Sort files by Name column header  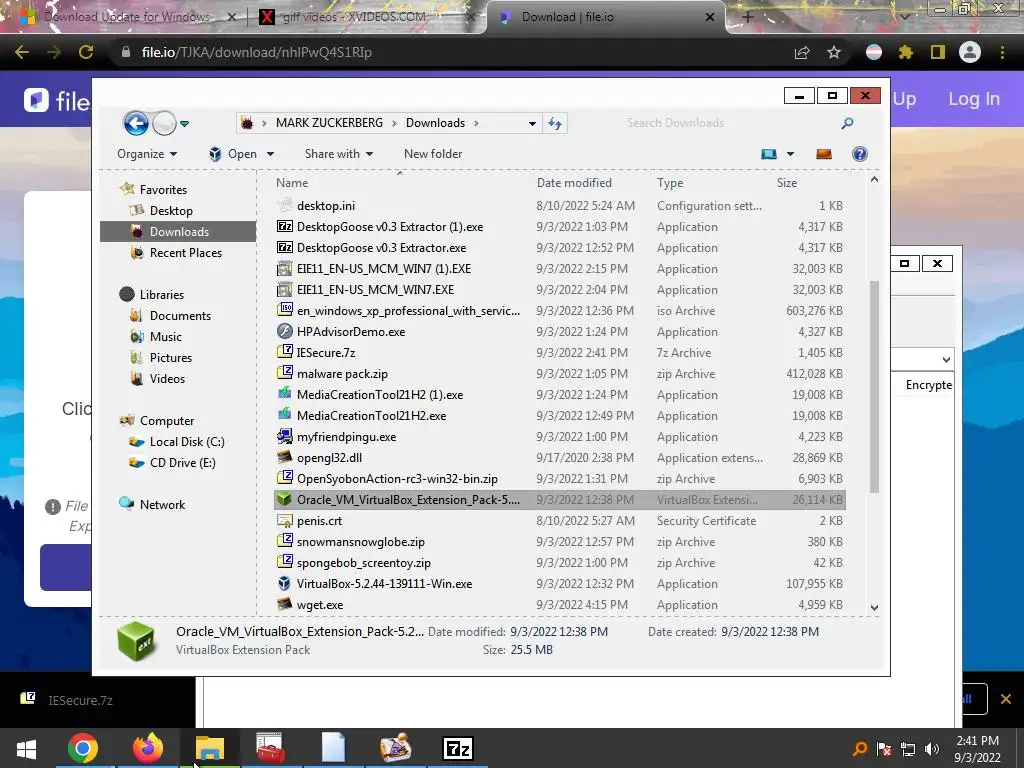coord(292,183)
